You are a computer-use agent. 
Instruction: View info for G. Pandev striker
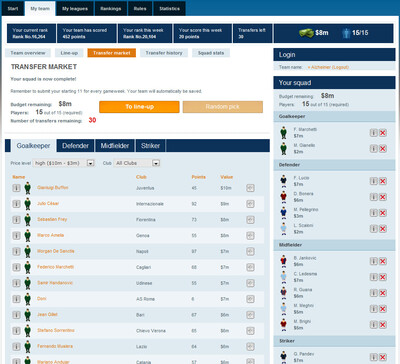tap(374, 357)
